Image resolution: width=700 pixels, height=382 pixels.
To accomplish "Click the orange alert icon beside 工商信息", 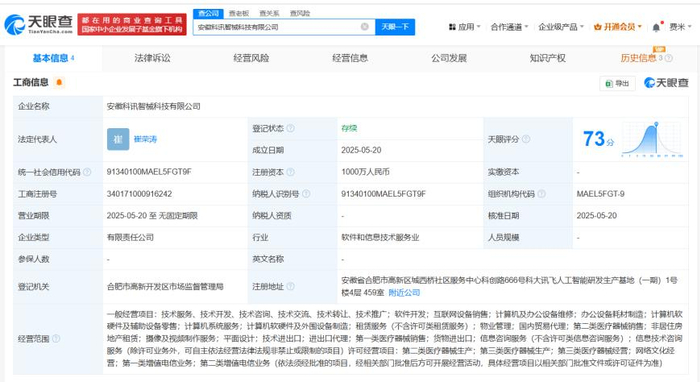I will [59, 82].
